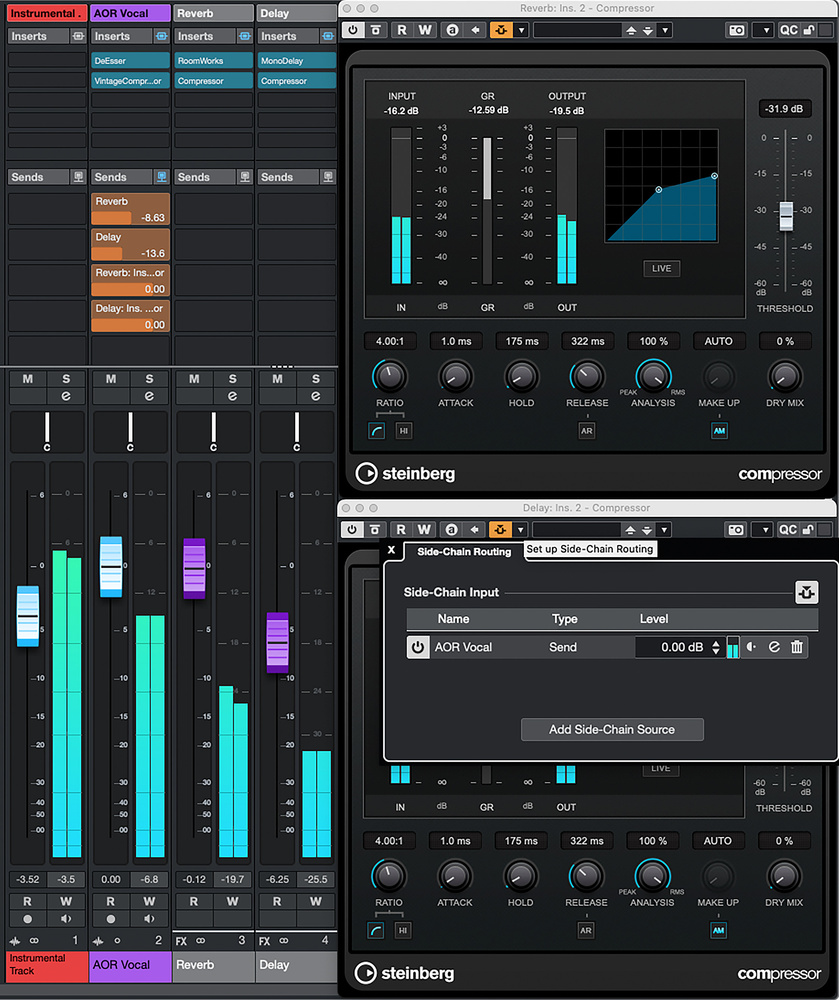Viewport: 839px width, 1000px height.
Task: Open the MonoDelay insert on Delay channel
Action: 297,61
